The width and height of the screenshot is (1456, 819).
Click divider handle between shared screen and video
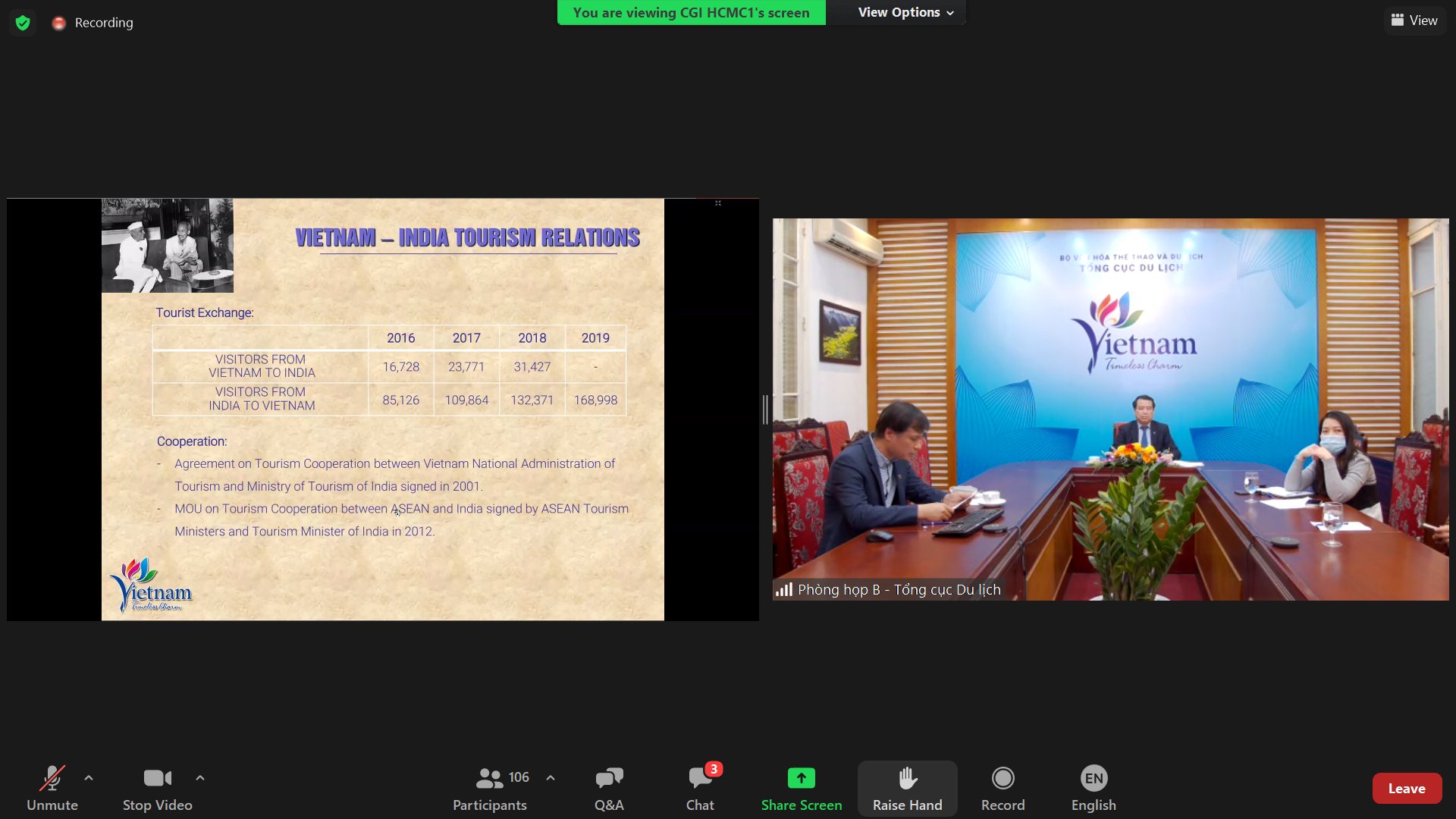[x=765, y=409]
